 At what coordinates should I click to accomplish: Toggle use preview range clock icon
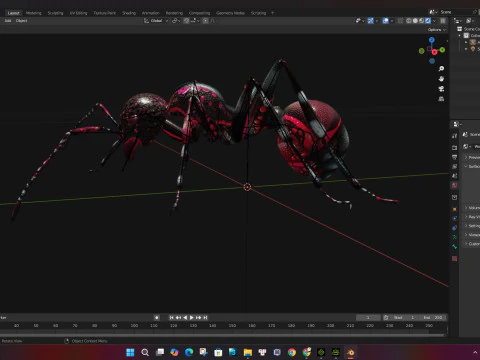point(386,318)
